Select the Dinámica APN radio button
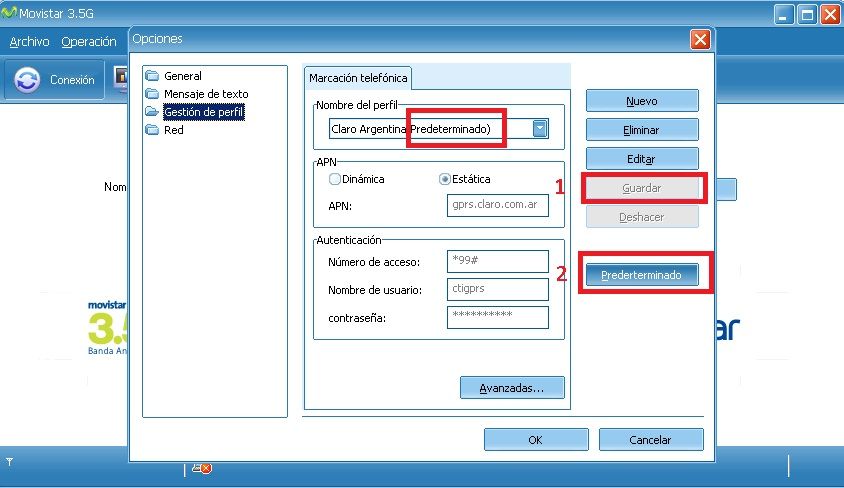The width and height of the screenshot is (844, 488). pyautogui.click(x=335, y=179)
